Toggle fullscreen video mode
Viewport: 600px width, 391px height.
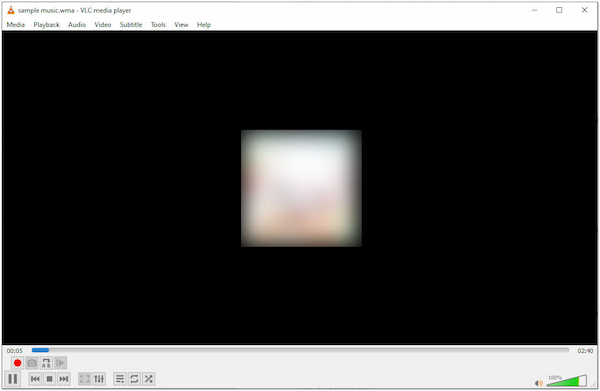coord(84,379)
